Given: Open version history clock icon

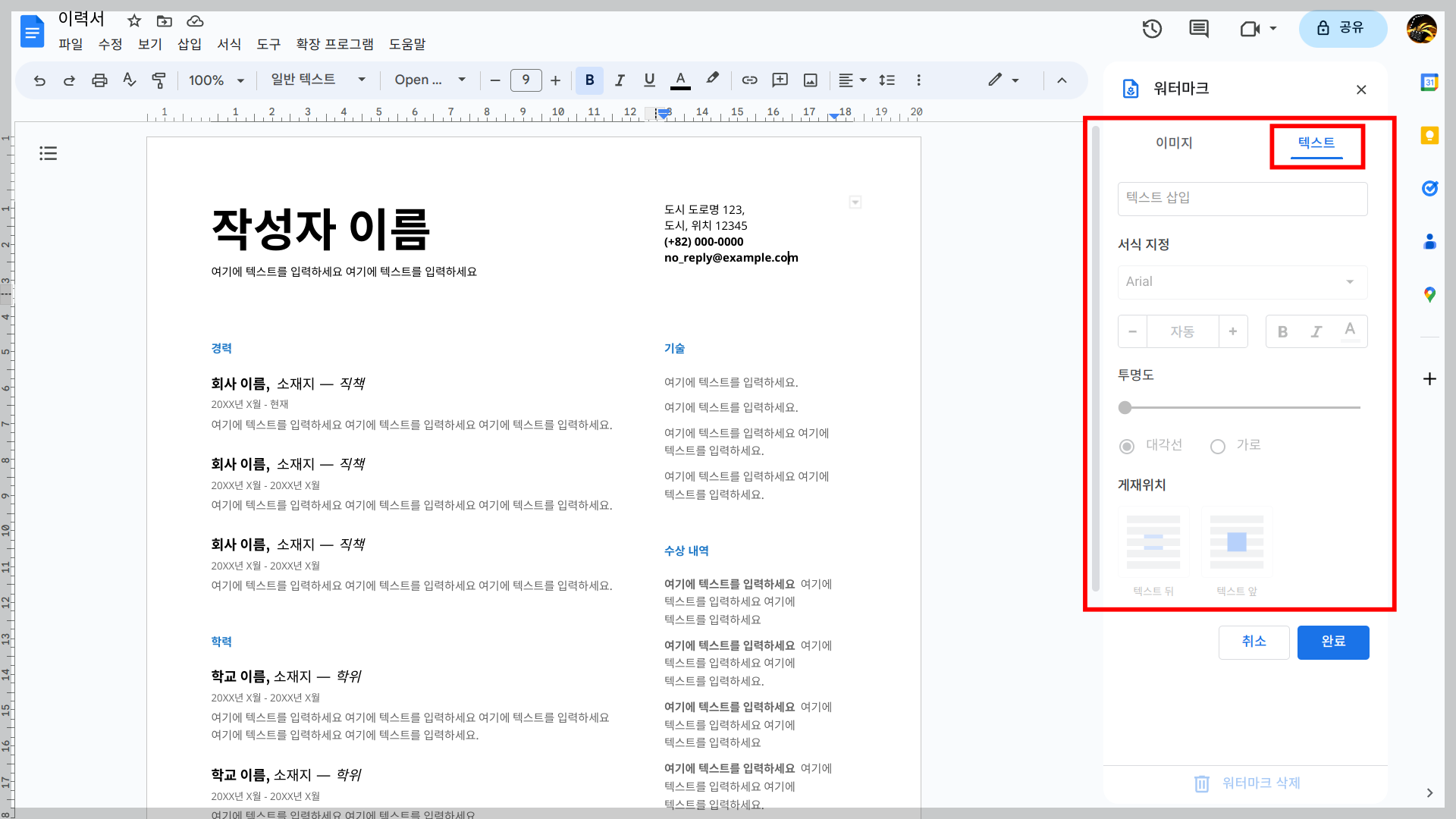Looking at the screenshot, I should coord(1152,29).
